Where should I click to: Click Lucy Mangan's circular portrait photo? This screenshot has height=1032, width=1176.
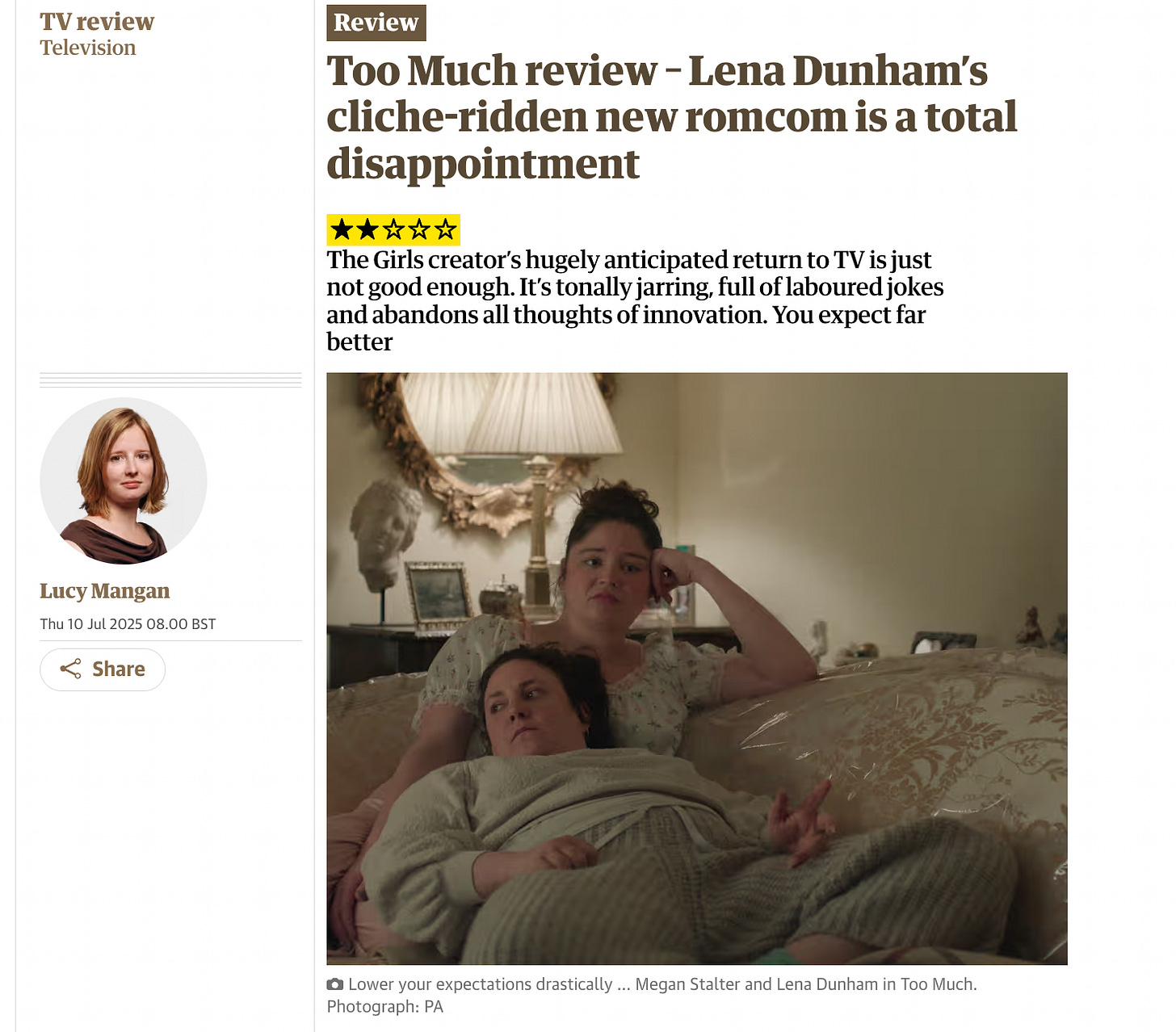click(124, 480)
